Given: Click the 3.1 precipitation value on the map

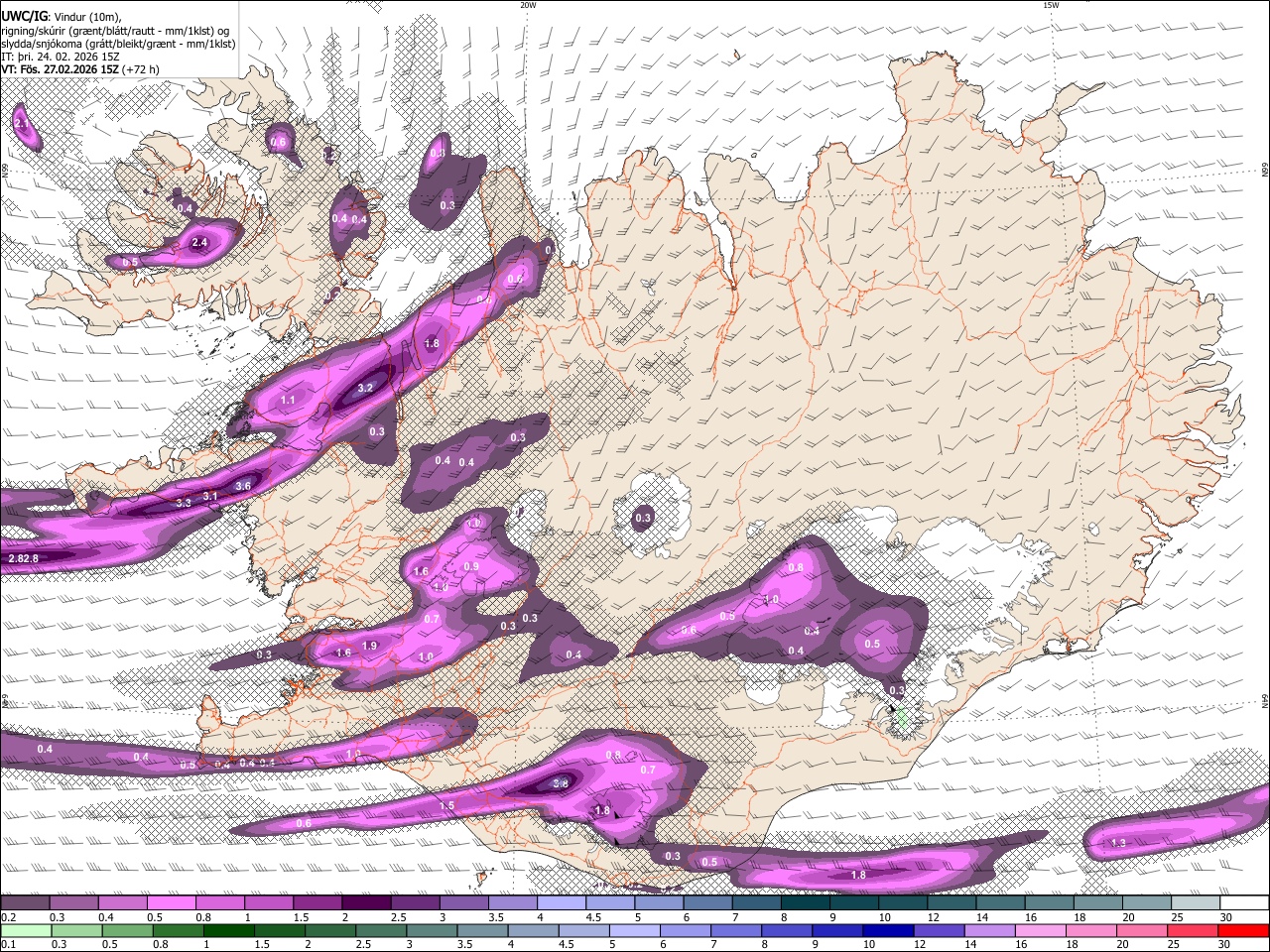Looking at the screenshot, I should coord(210,496).
